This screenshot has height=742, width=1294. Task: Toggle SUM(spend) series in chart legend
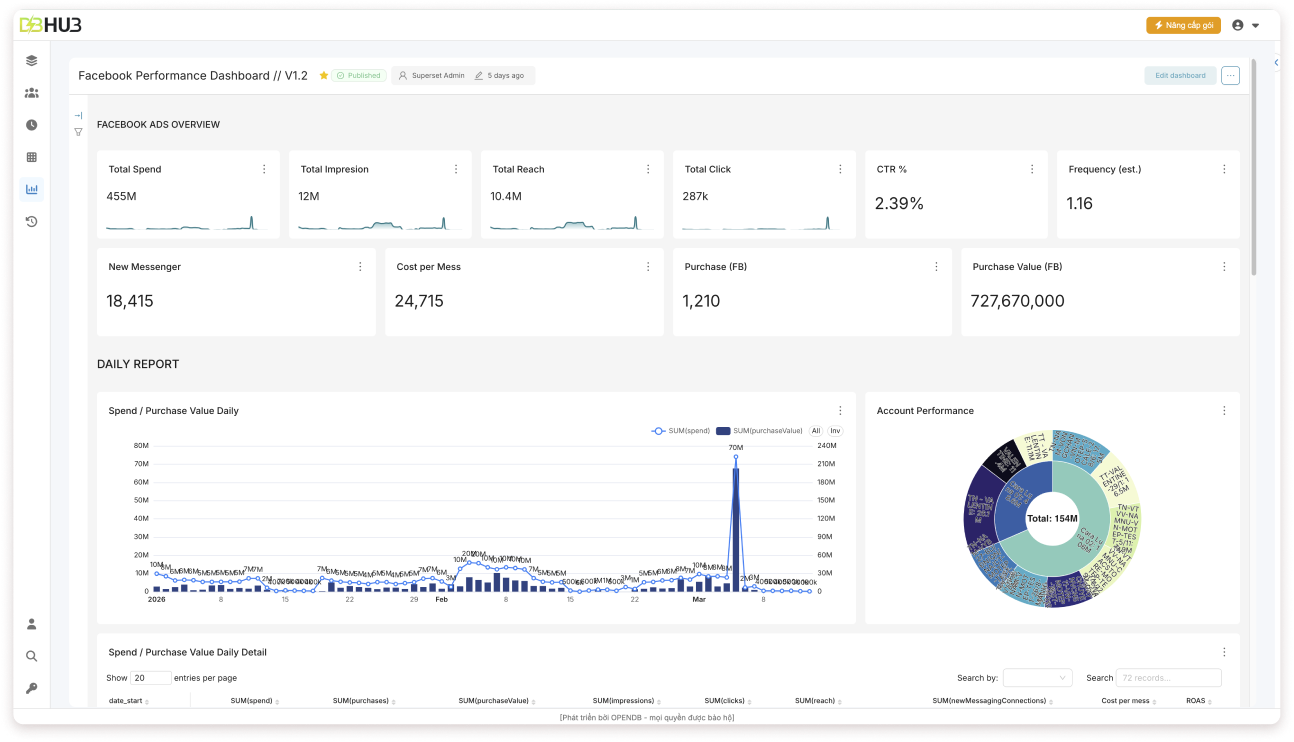pyautogui.click(x=681, y=431)
